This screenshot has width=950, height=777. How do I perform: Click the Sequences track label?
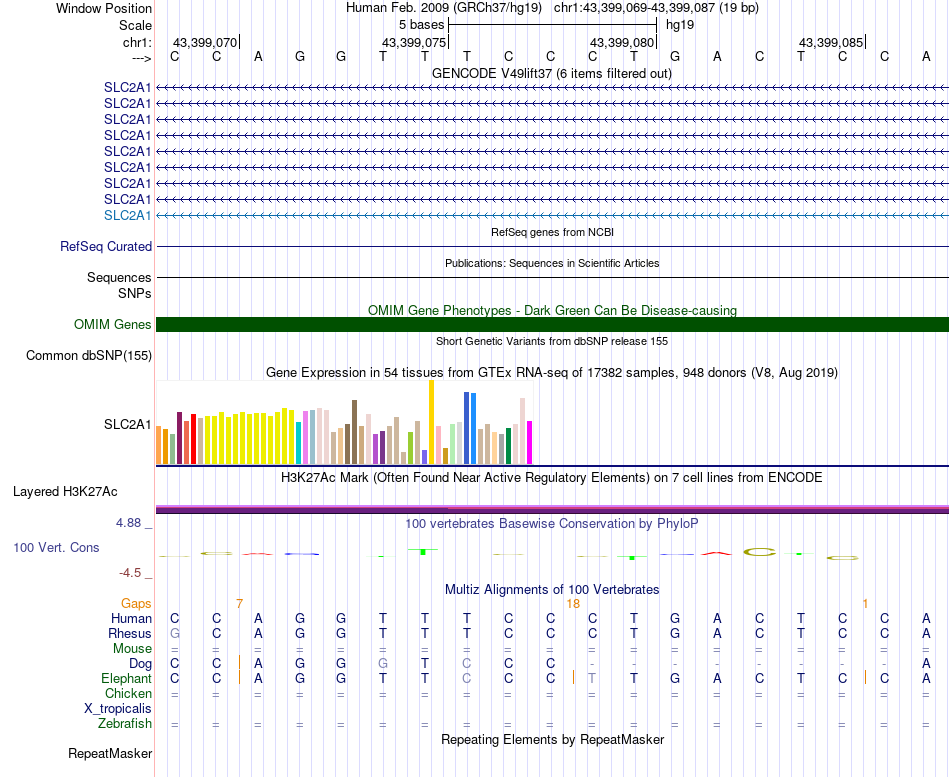(x=119, y=277)
